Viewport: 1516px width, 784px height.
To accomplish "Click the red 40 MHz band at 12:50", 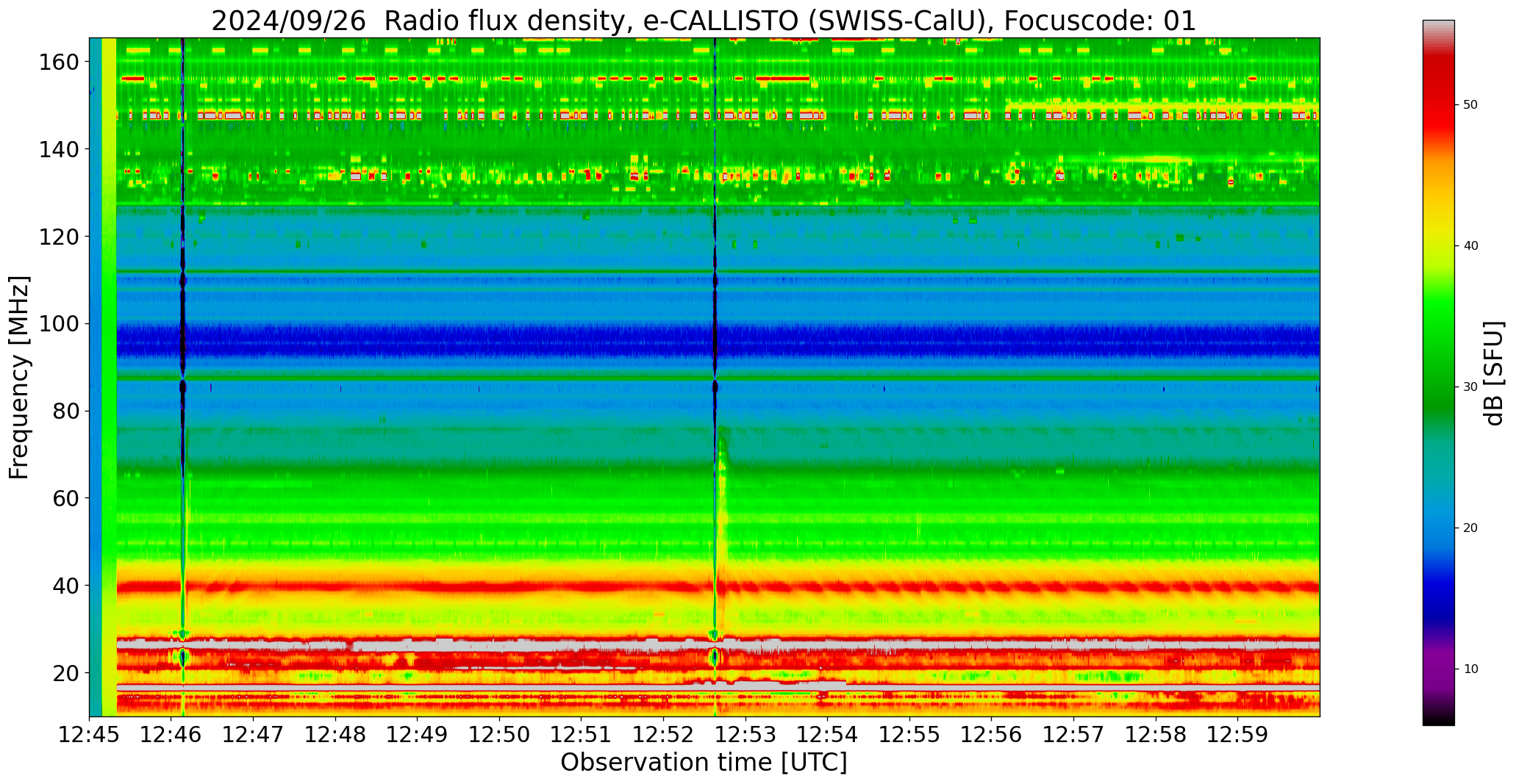I will pos(500,586).
